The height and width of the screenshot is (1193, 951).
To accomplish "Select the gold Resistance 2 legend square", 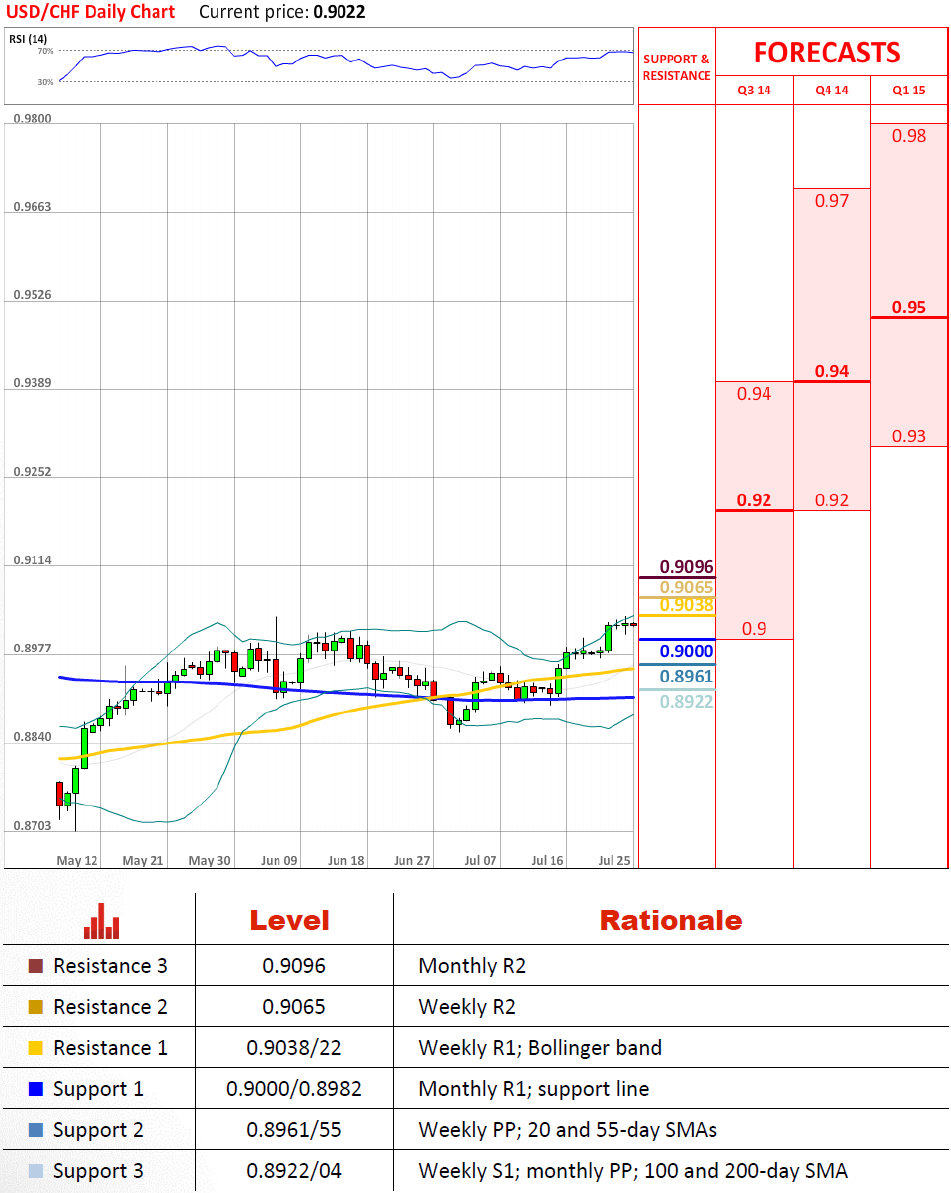I will (x=36, y=1007).
